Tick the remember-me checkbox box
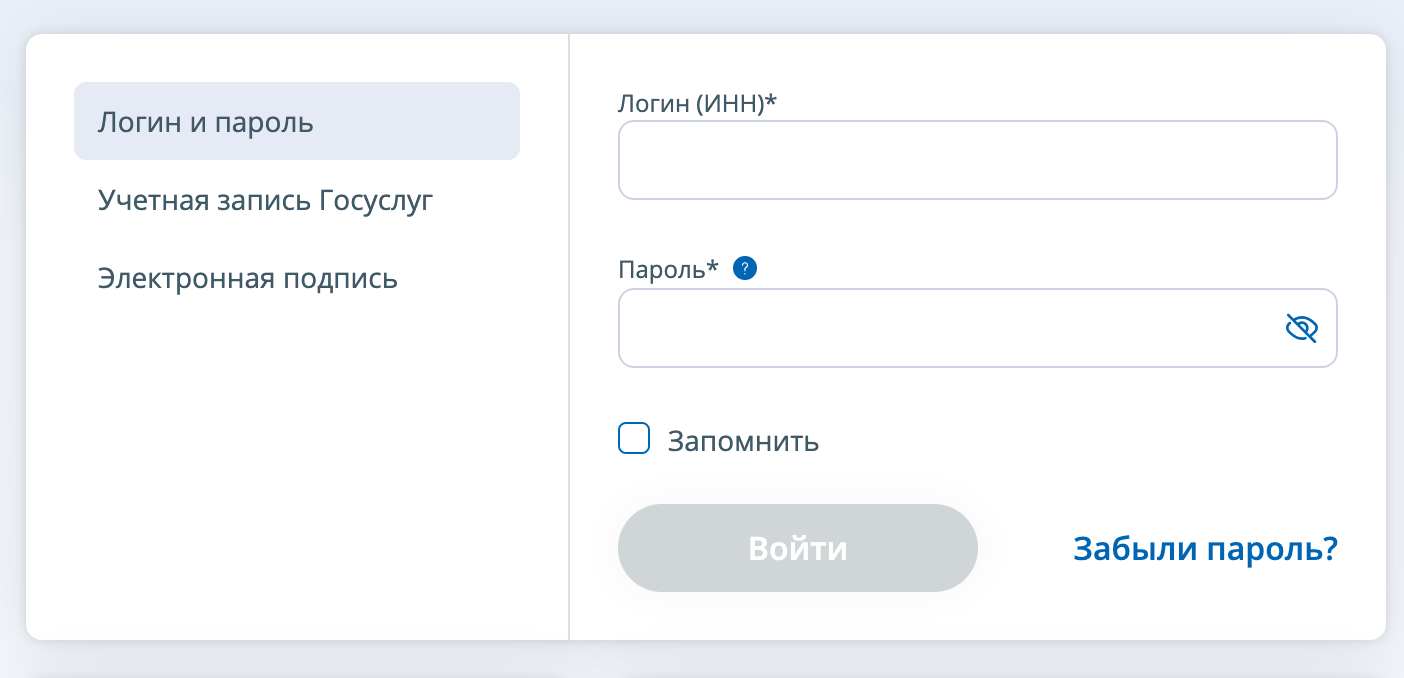1404x678 pixels. click(x=634, y=439)
